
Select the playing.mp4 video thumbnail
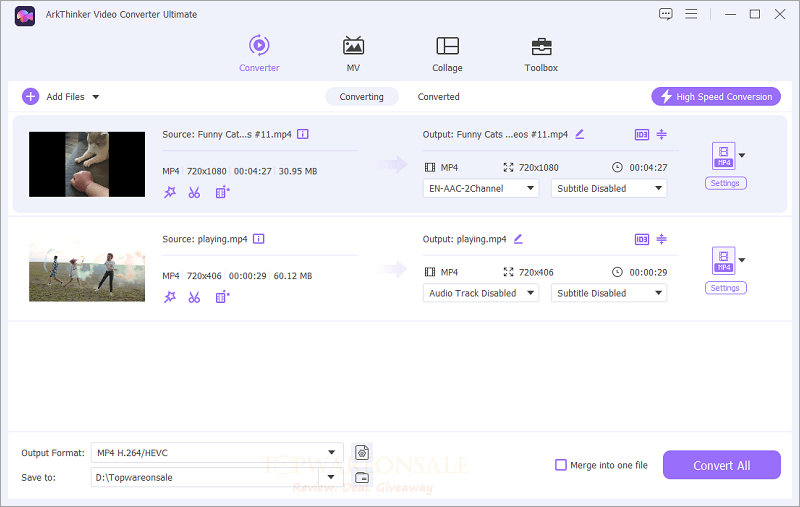pos(87,269)
